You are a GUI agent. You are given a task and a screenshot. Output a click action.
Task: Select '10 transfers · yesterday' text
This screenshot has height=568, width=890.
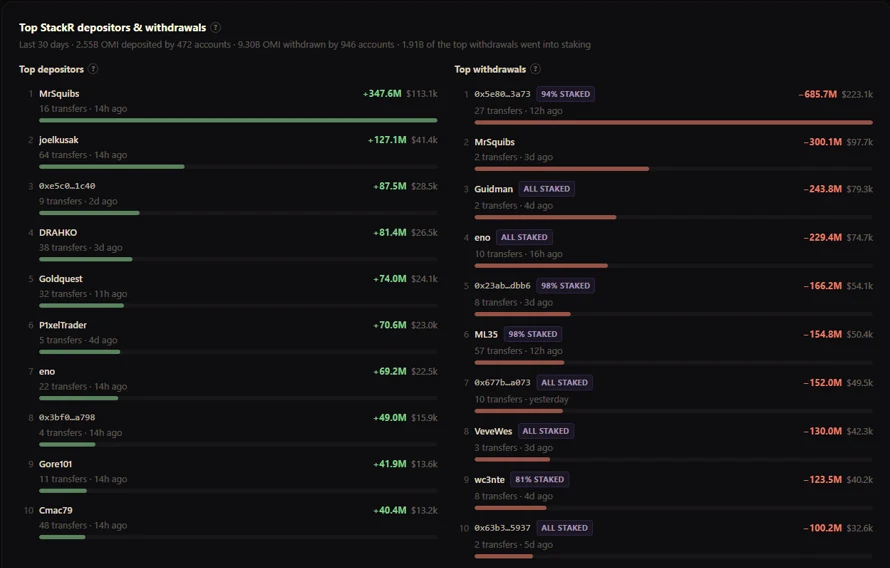tap(521, 399)
